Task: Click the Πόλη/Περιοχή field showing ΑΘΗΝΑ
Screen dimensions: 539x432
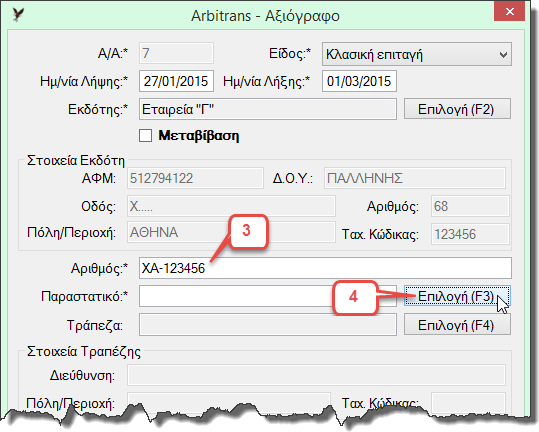Action: (x=231, y=232)
